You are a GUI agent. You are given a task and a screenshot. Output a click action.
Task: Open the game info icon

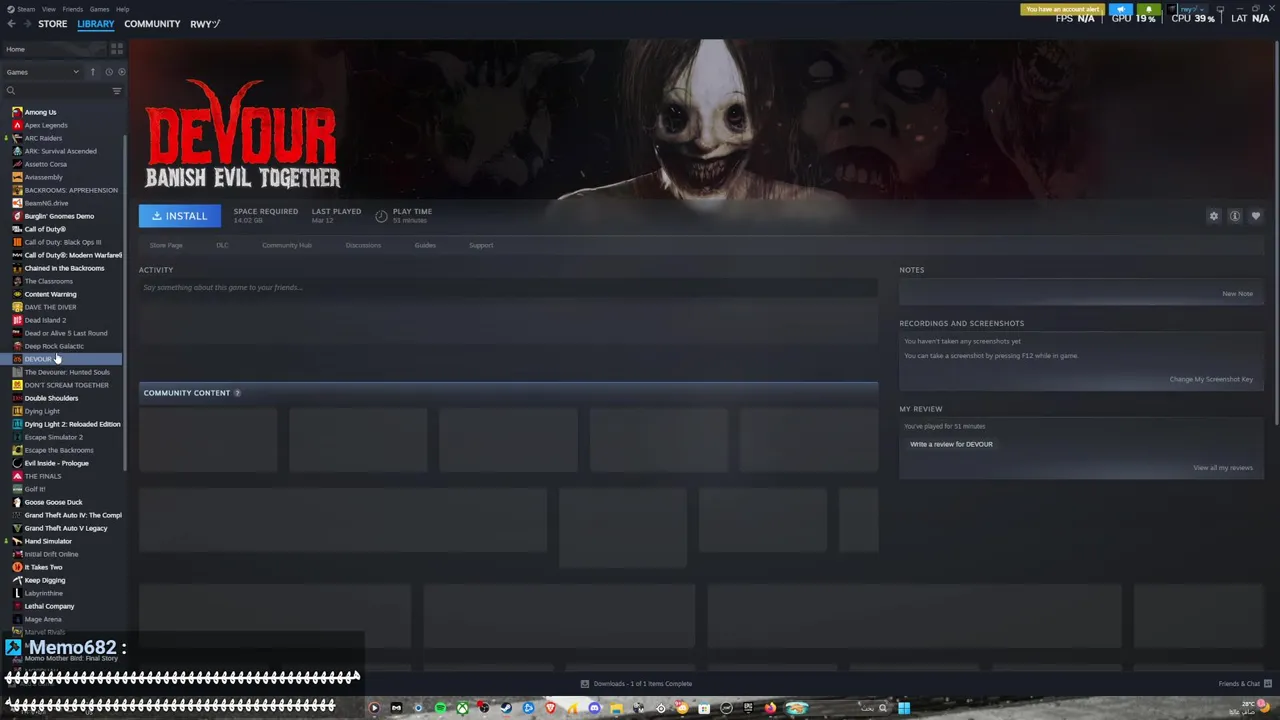pyautogui.click(x=1235, y=216)
